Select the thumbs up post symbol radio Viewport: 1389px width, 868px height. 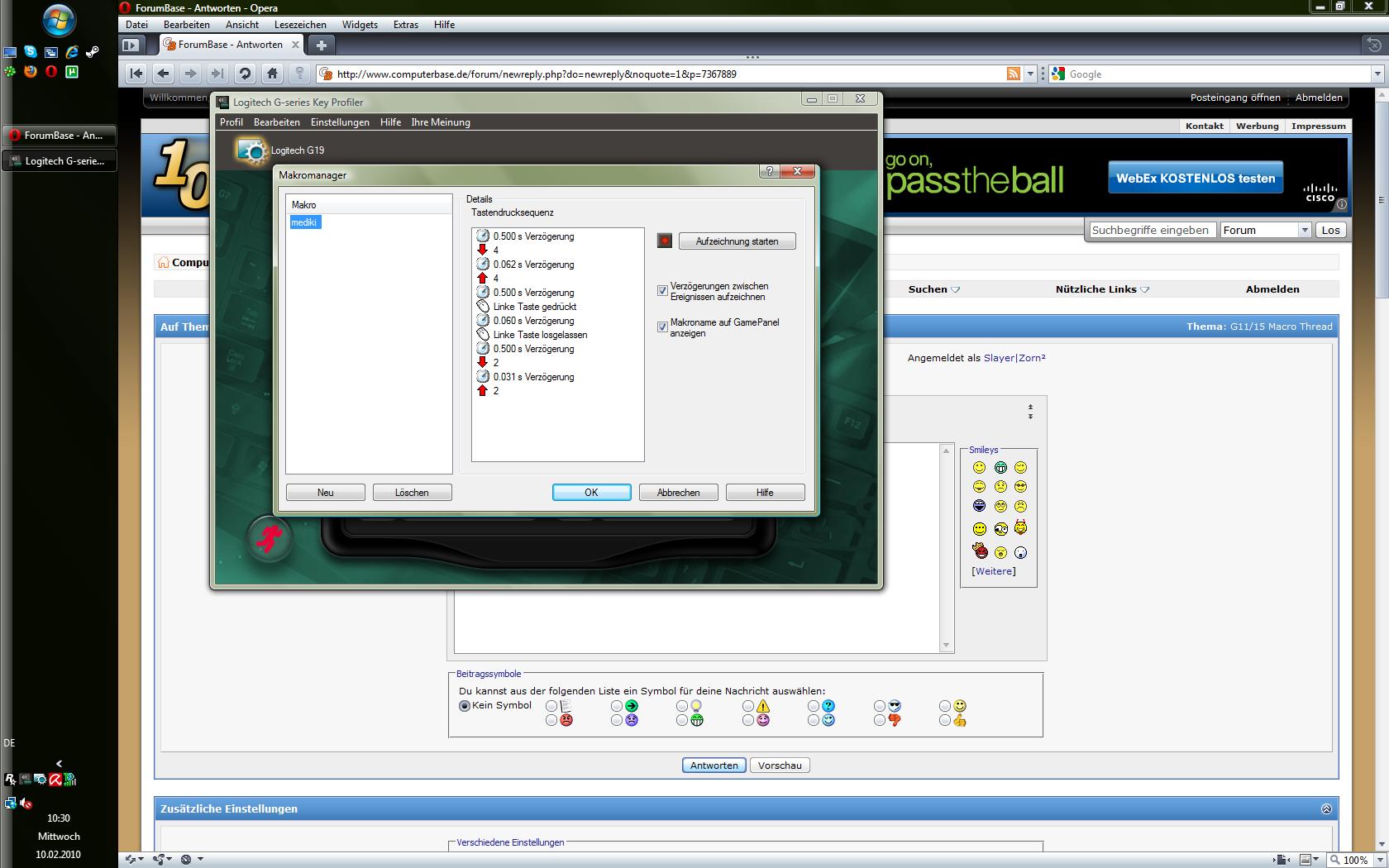click(945, 721)
